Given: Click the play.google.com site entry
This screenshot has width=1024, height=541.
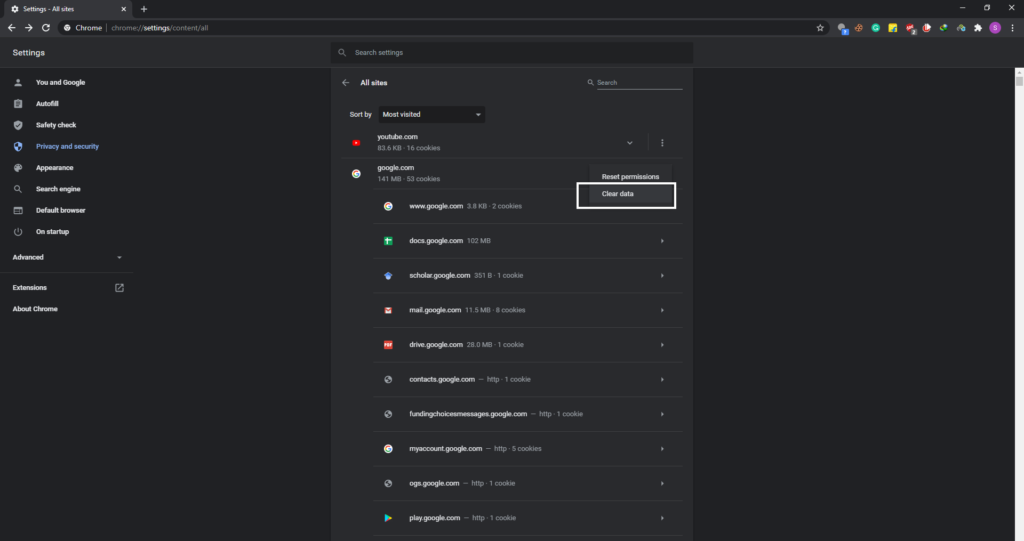Looking at the screenshot, I should pyautogui.click(x=528, y=518).
